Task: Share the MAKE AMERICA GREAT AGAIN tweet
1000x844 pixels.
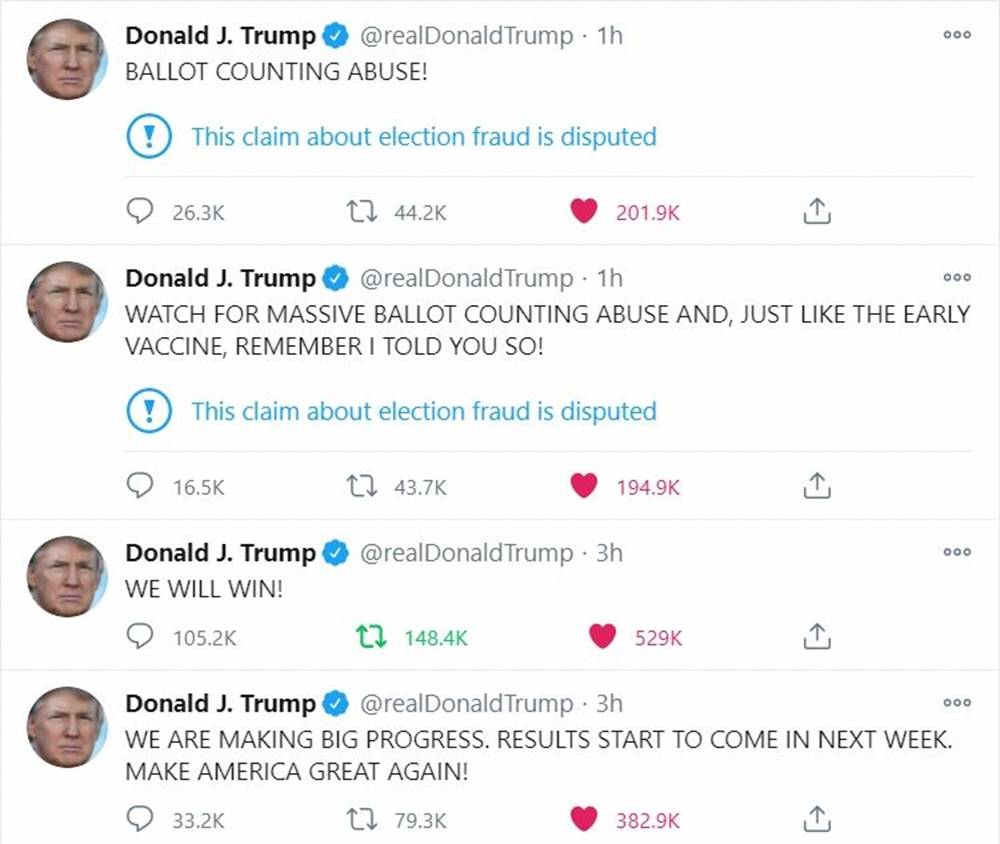Action: coord(817,820)
